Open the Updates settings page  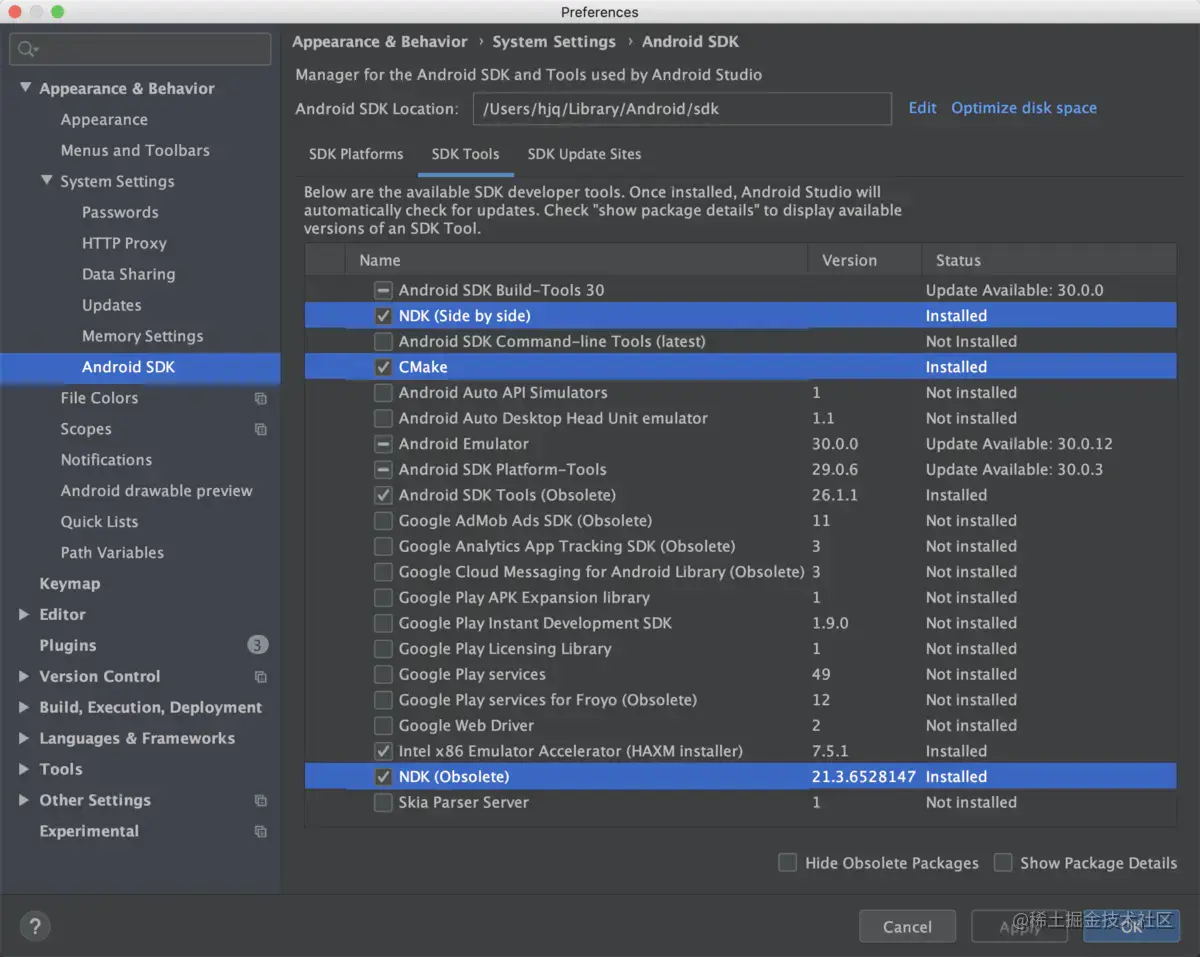[111, 306]
